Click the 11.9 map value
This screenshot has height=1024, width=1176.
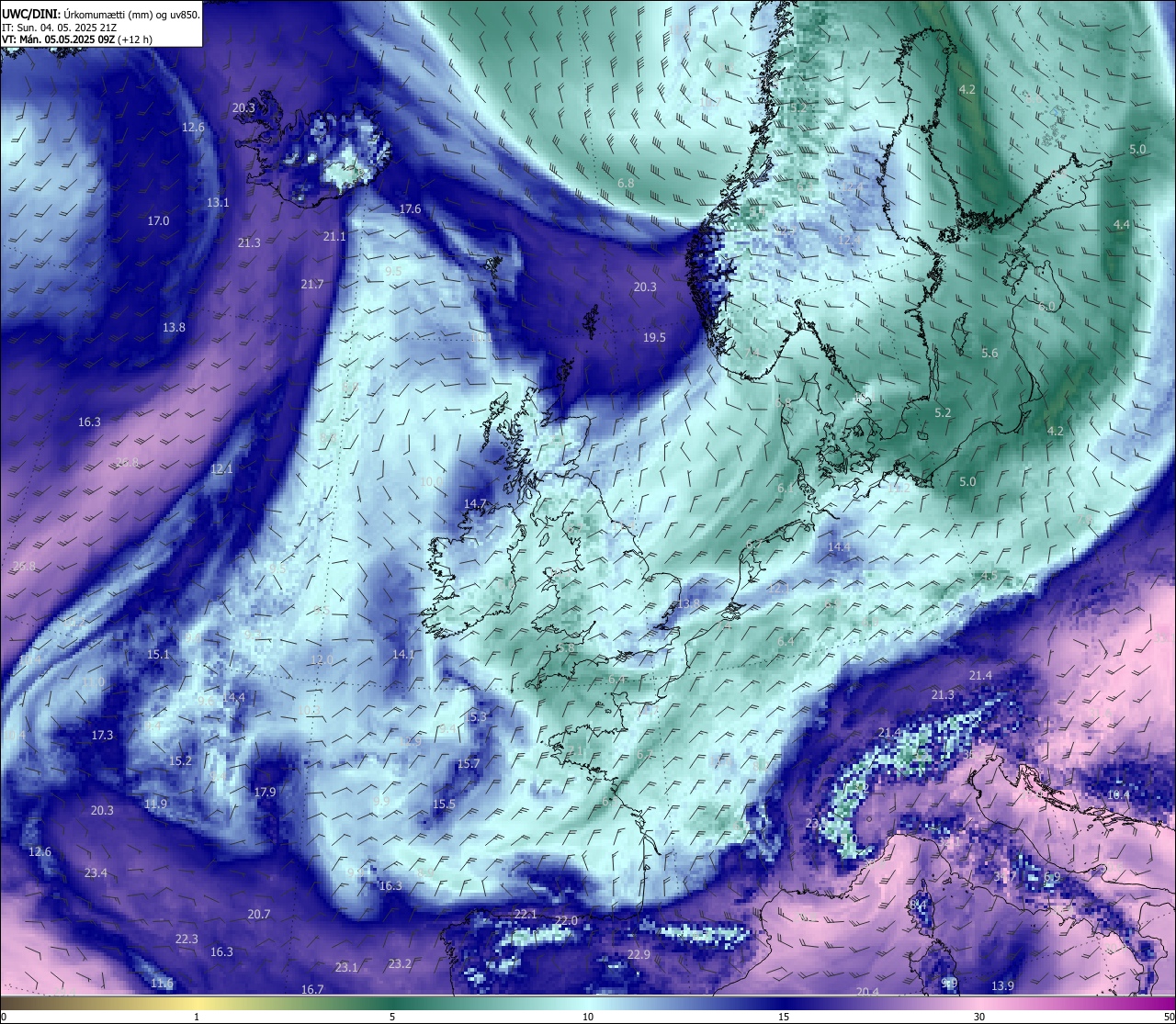tap(156, 805)
